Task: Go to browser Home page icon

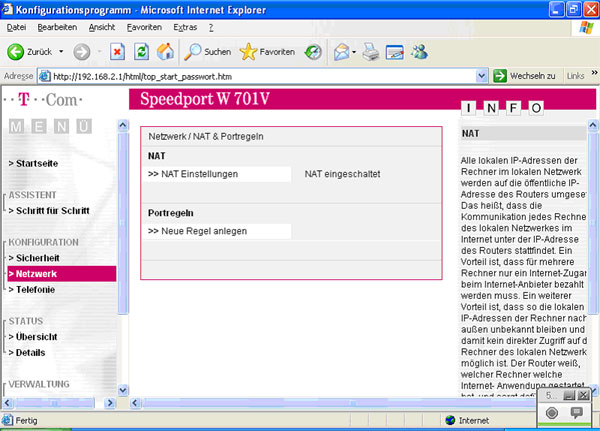Action: [x=165, y=51]
